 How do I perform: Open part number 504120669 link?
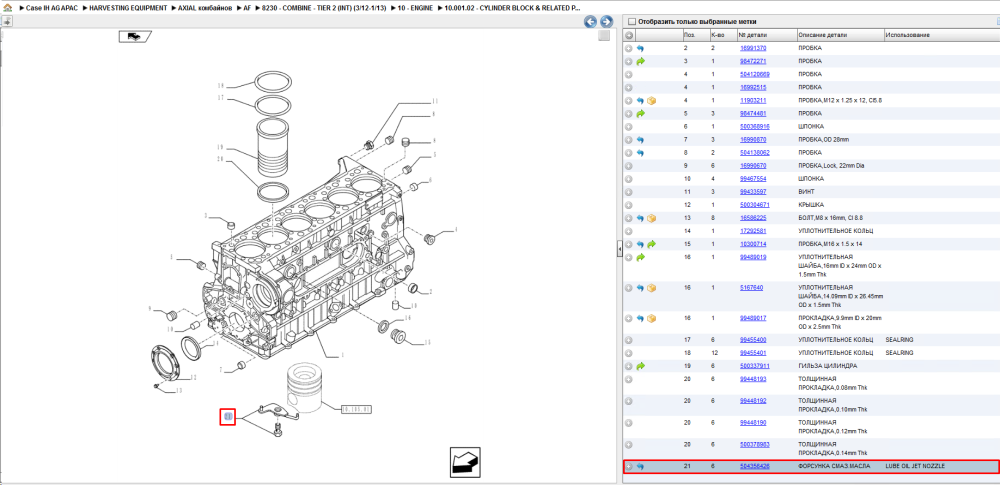[x=754, y=74]
